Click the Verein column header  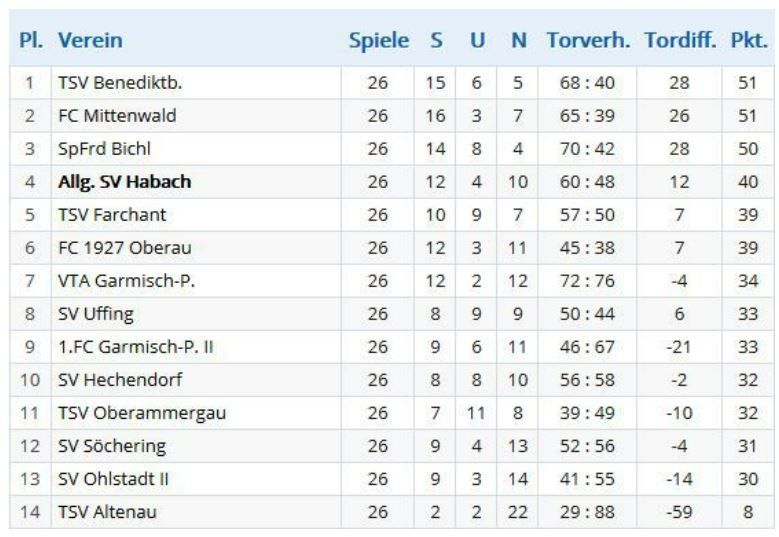90,41
